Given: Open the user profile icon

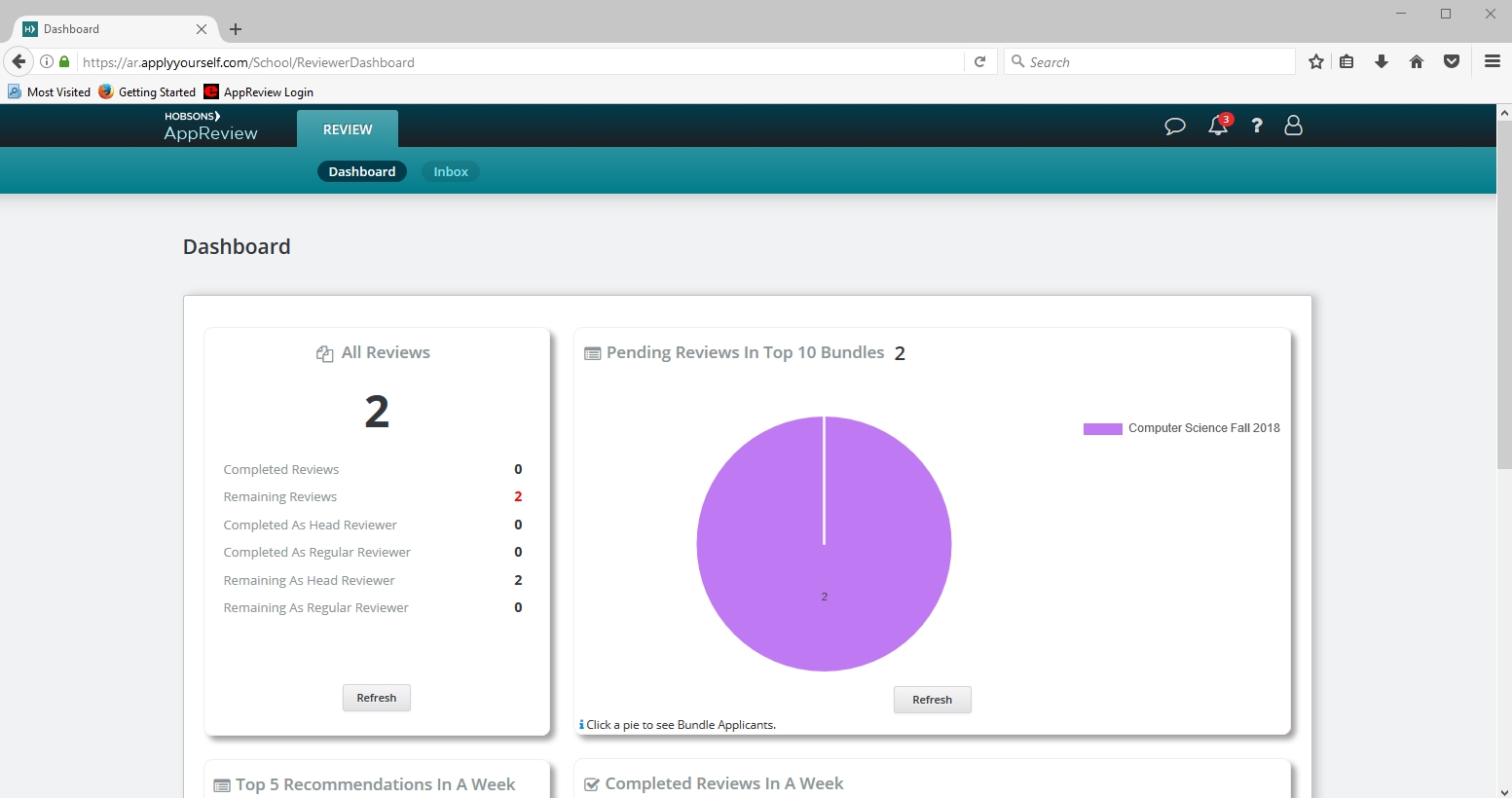Looking at the screenshot, I should [1293, 126].
